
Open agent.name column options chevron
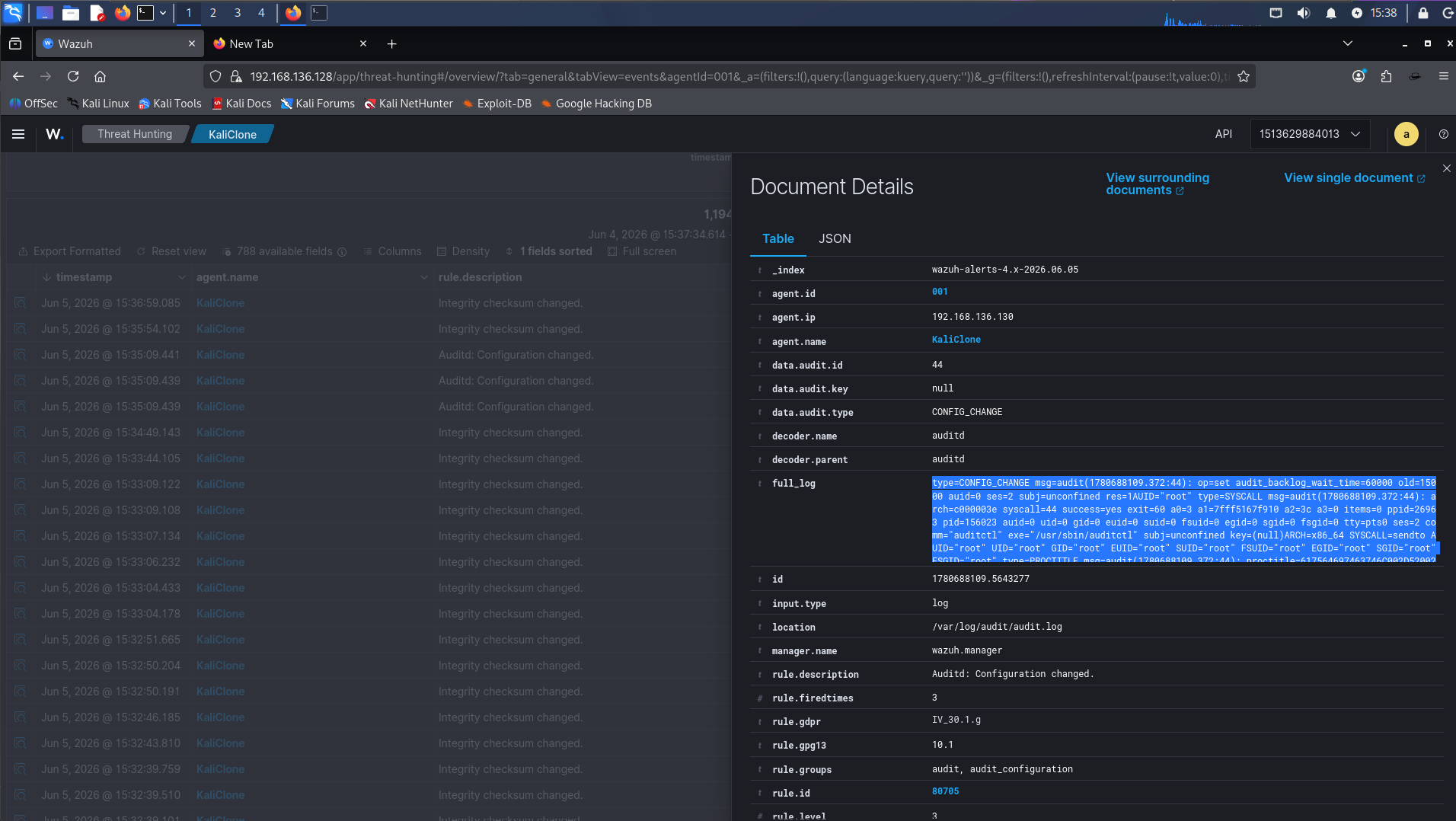pos(423,277)
